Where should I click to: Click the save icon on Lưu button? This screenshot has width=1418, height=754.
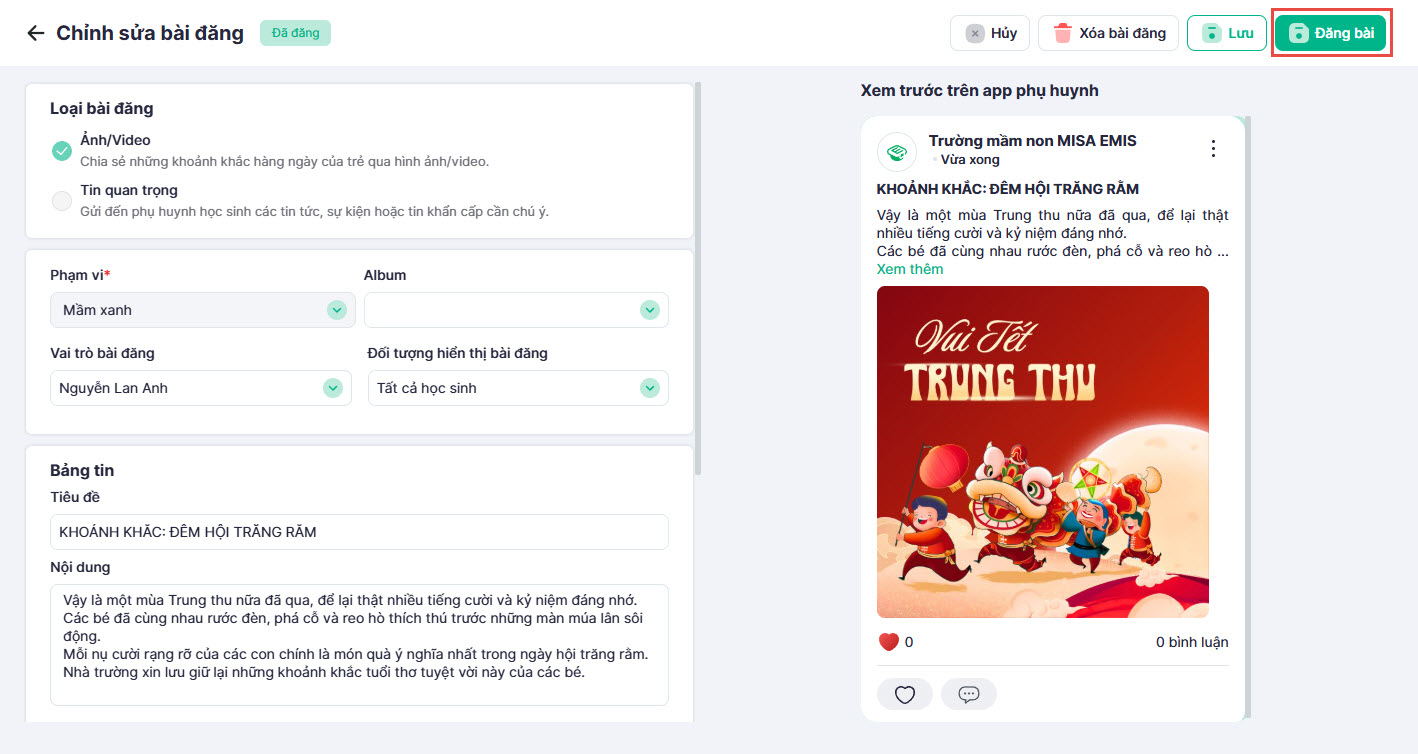click(x=1211, y=33)
